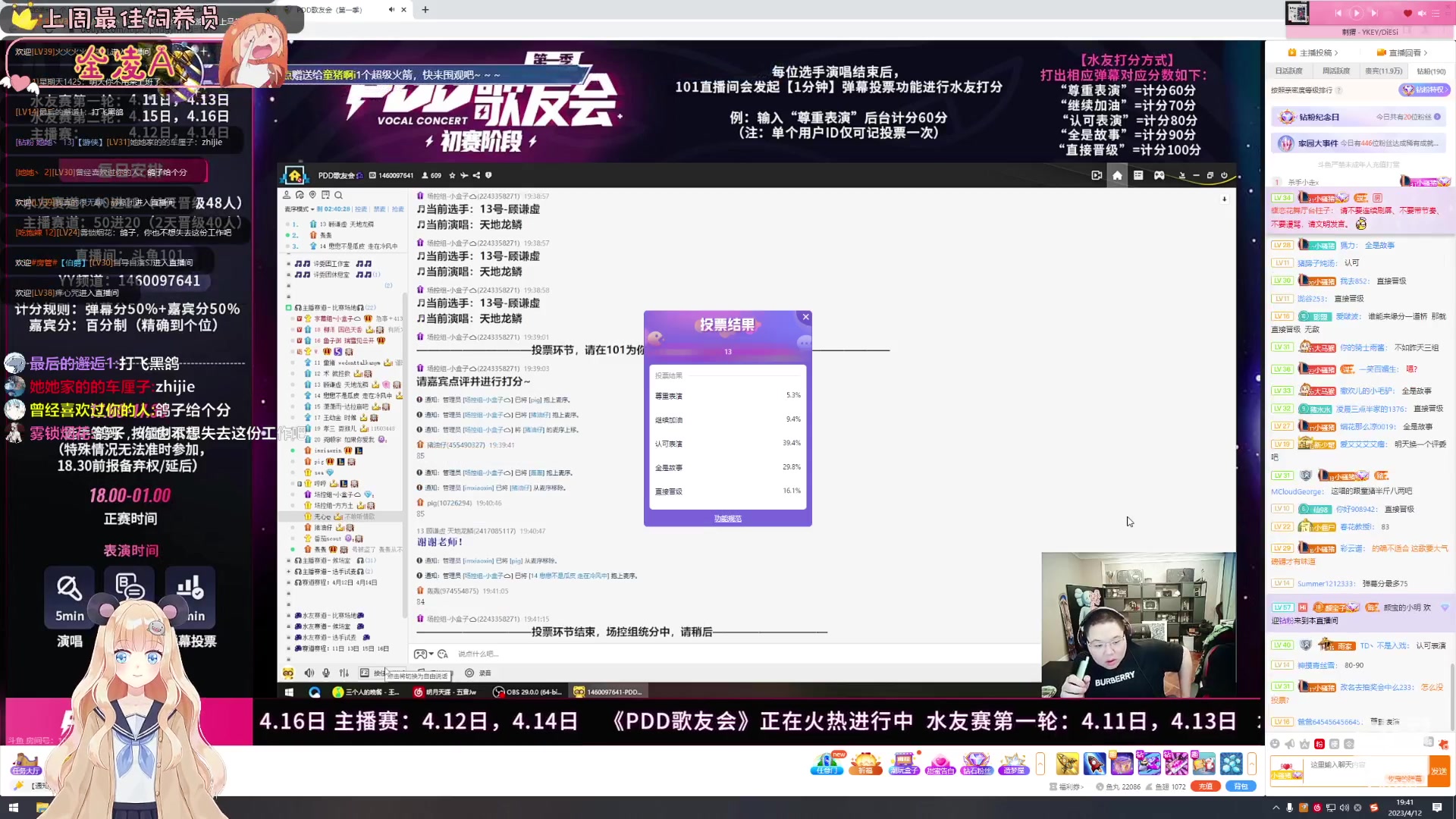Play the track in the music player

pyautogui.click(x=1356, y=13)
